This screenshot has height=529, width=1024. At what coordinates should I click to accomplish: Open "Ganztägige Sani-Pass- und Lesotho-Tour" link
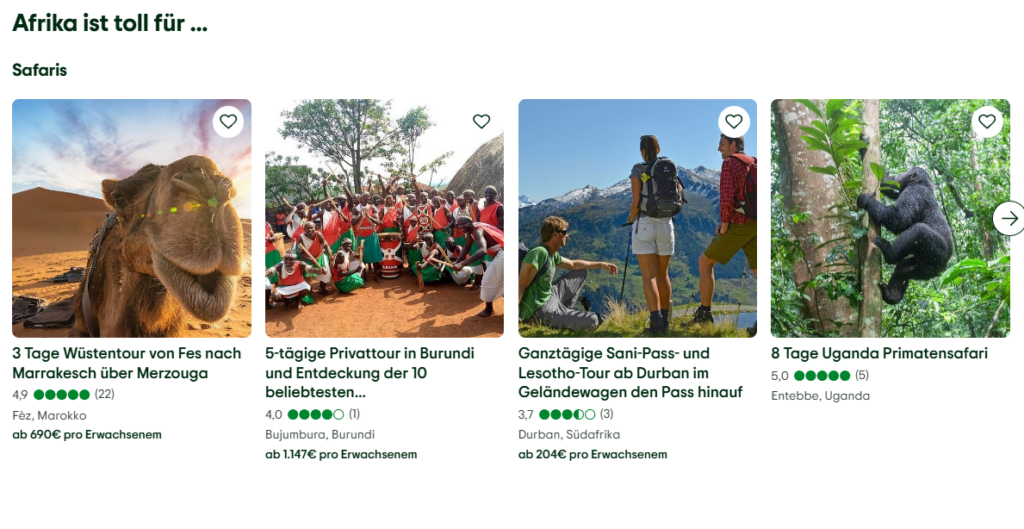point(630,373)
